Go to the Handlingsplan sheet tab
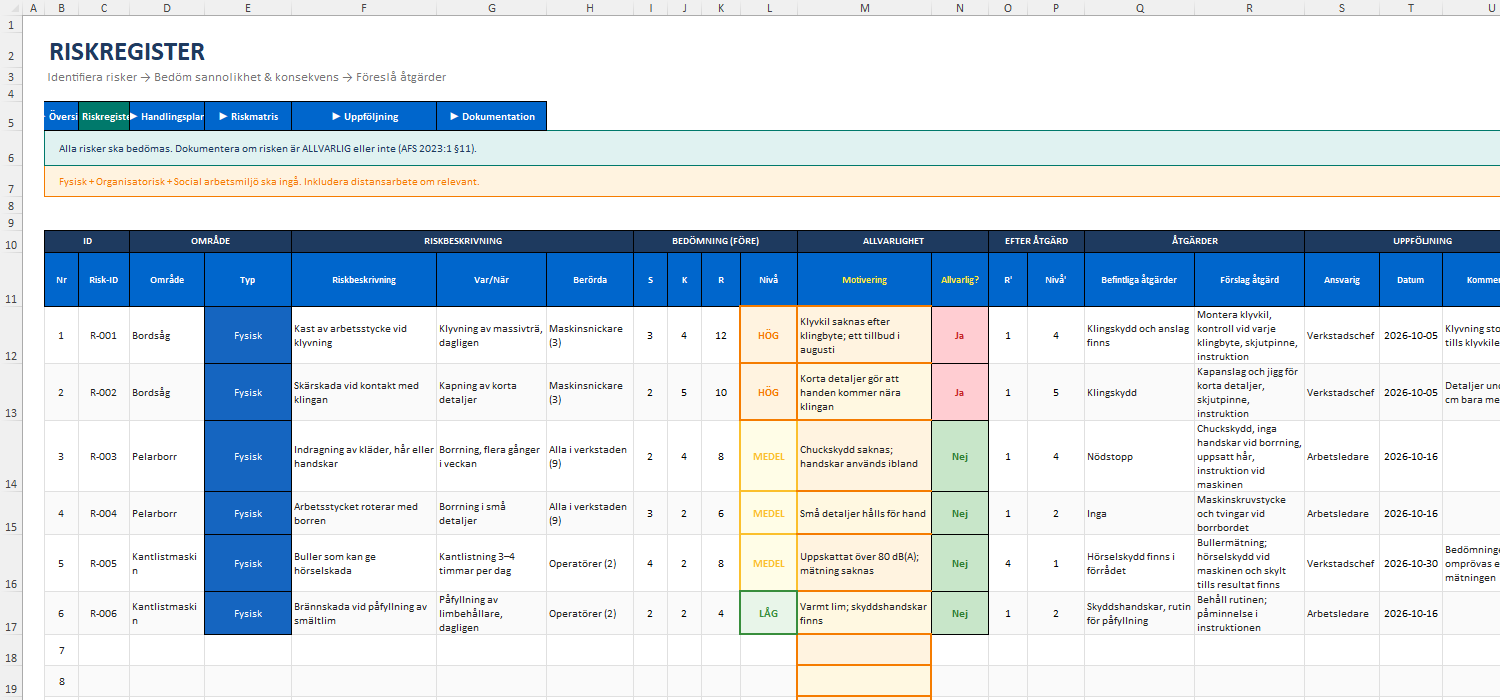Viewport: 1500px width, 700px height. 167,116
